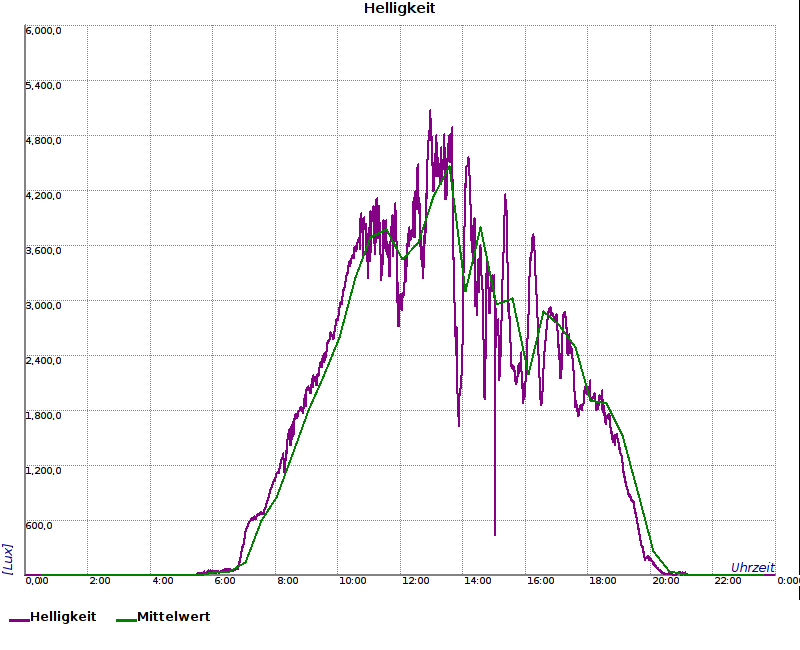Screen dimensions: 800x650
Task: Click the purple Helligkeit legend color line
Action: (19, 620)
